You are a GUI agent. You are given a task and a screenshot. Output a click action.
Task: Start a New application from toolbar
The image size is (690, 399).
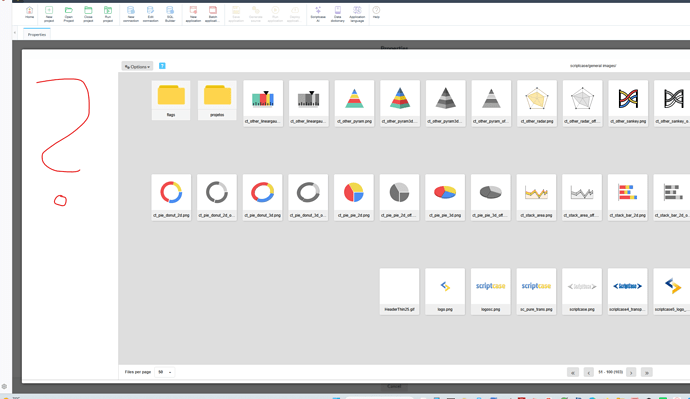193,14
